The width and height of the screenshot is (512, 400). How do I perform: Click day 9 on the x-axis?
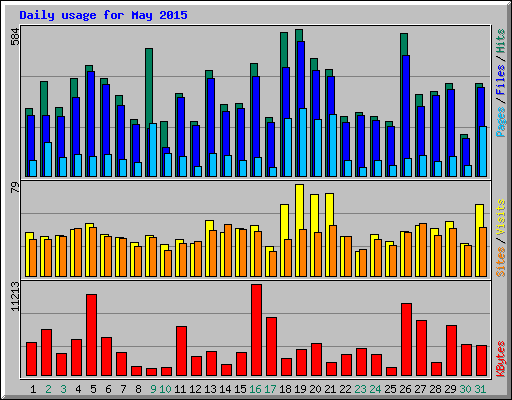click(153, 389)
